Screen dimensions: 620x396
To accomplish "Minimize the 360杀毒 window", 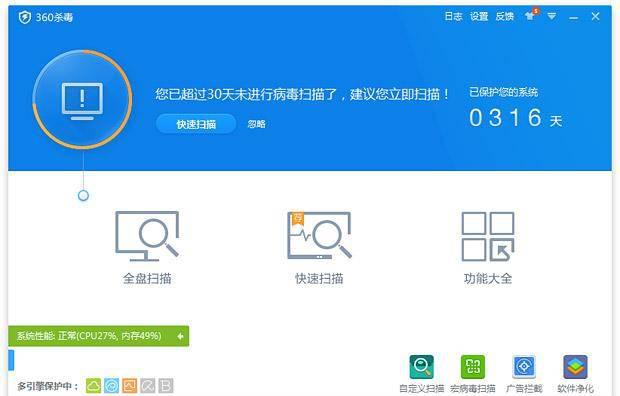I will pyautogui.click(x=573, y=17).
